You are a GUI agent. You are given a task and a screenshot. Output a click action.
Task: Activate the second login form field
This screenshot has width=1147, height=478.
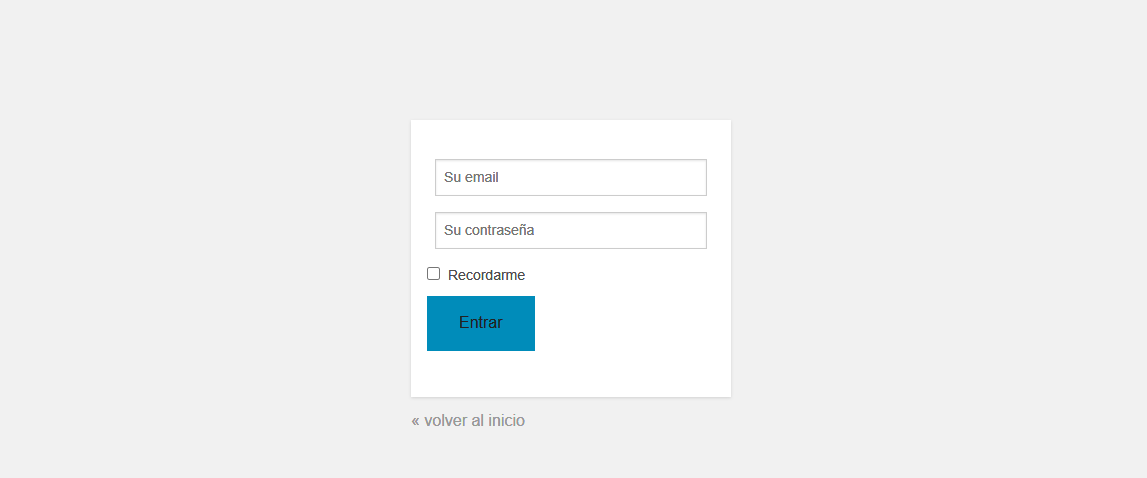pyautogui.click(x=570, y=230)
